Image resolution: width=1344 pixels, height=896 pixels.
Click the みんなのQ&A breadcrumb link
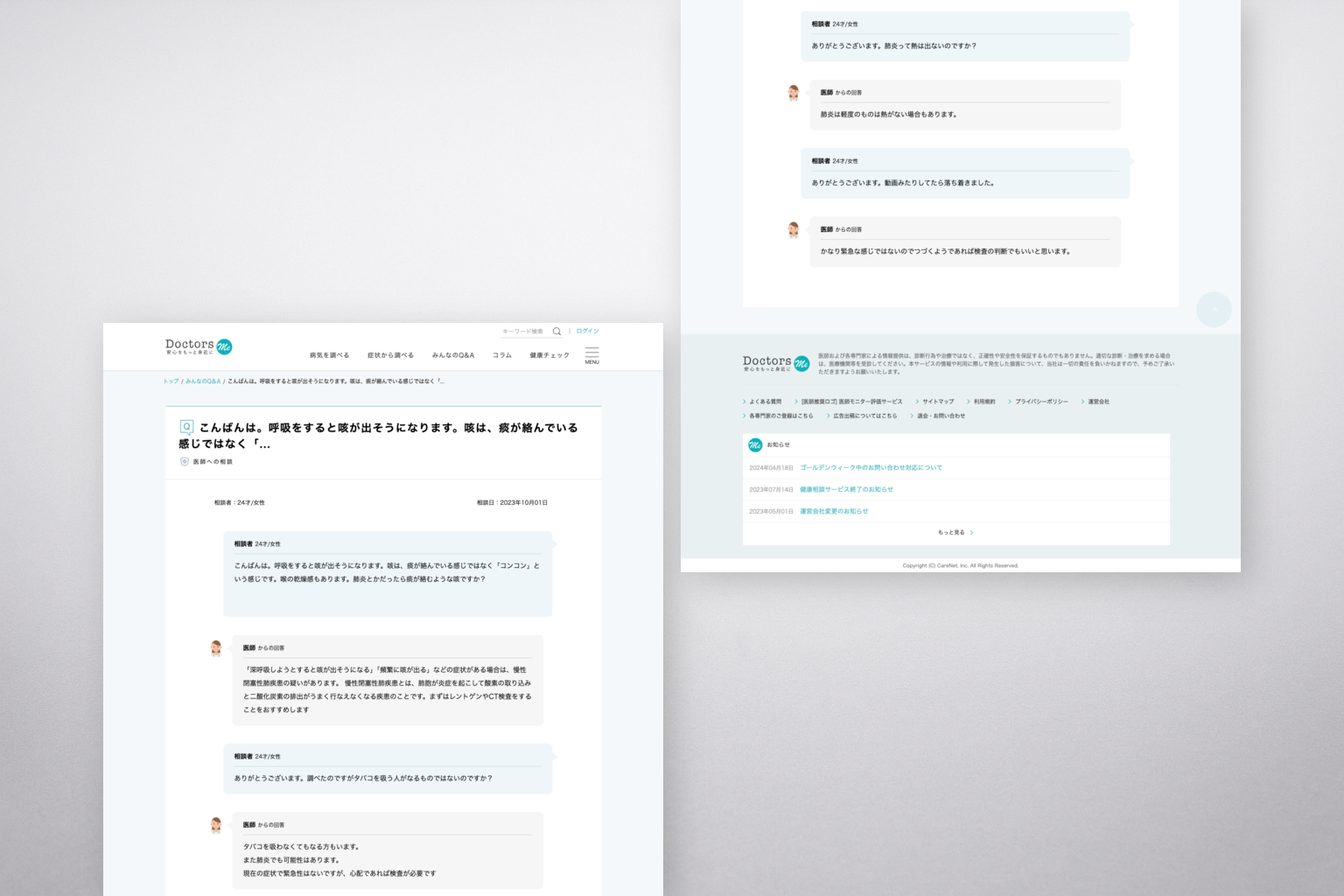click(203, 381)
